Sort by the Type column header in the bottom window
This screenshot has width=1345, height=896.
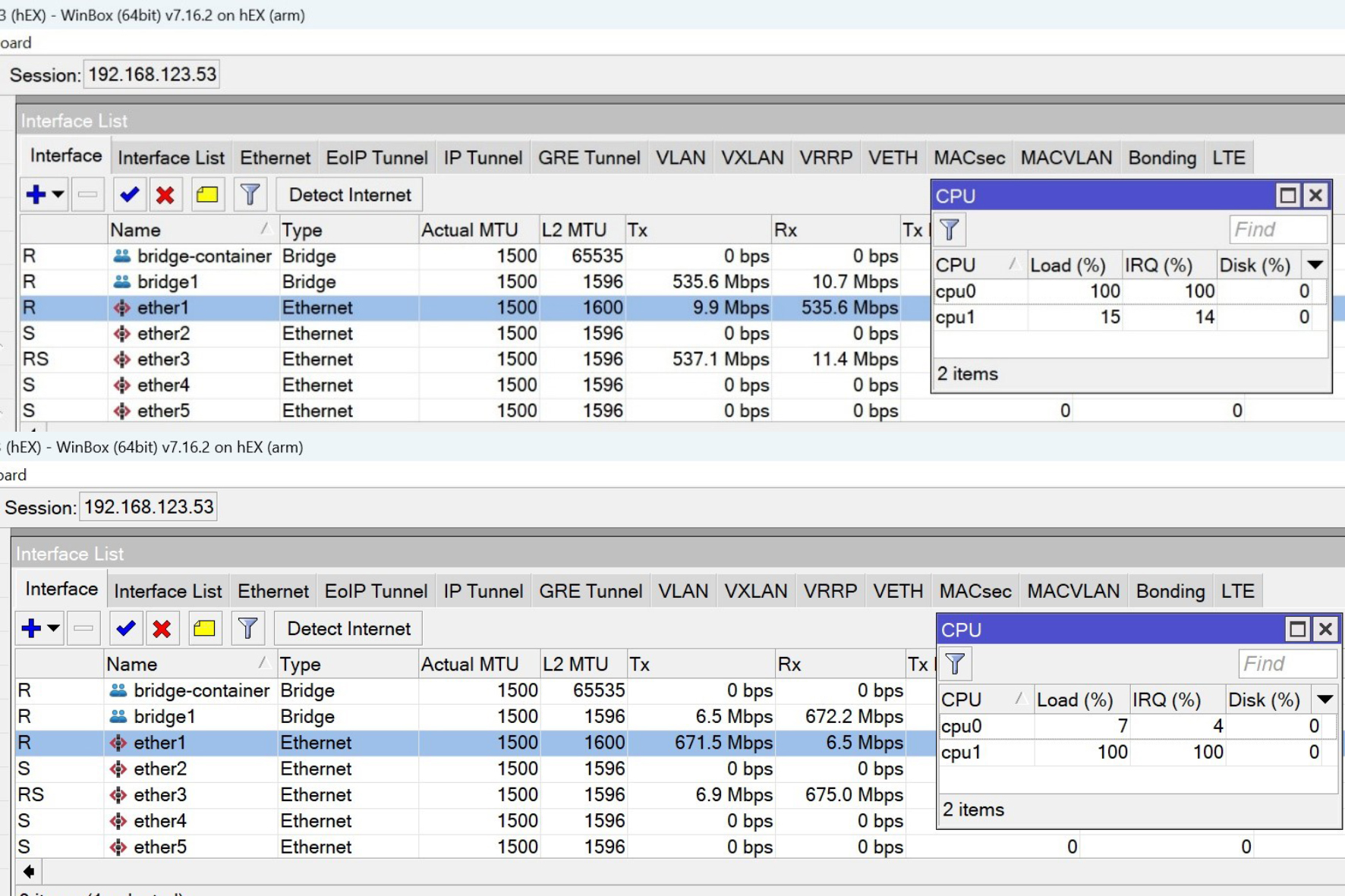pyautogui.click(x=347, y=664)
